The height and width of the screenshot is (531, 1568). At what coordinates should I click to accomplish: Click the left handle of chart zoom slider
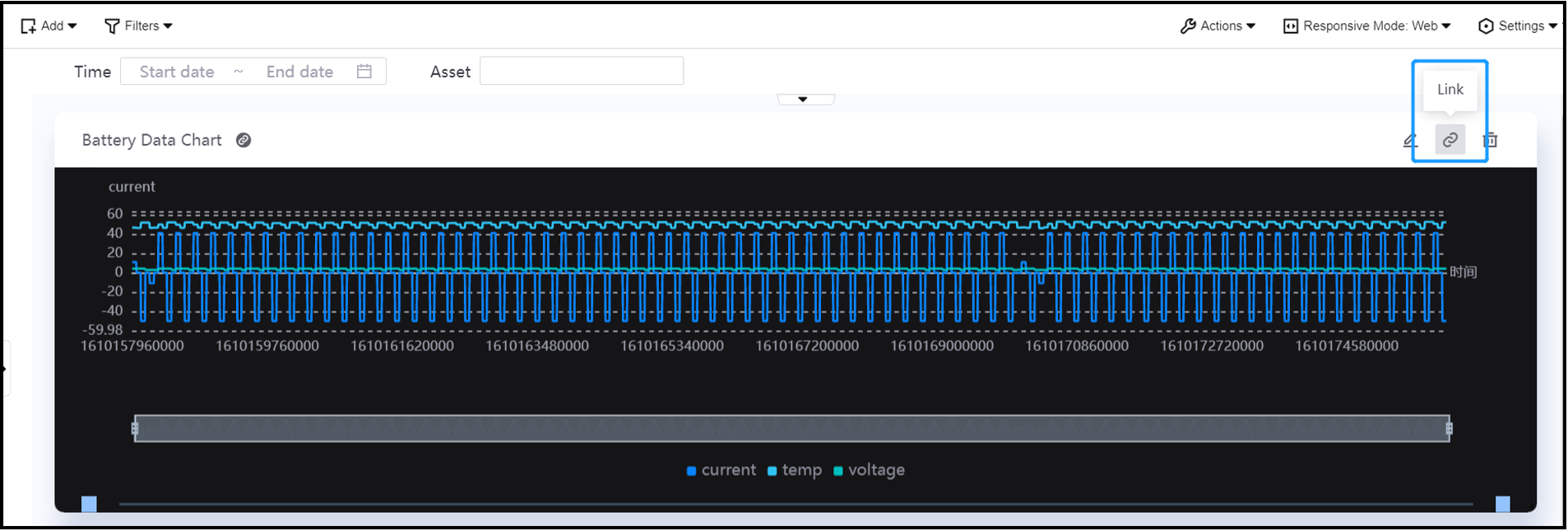135,428
